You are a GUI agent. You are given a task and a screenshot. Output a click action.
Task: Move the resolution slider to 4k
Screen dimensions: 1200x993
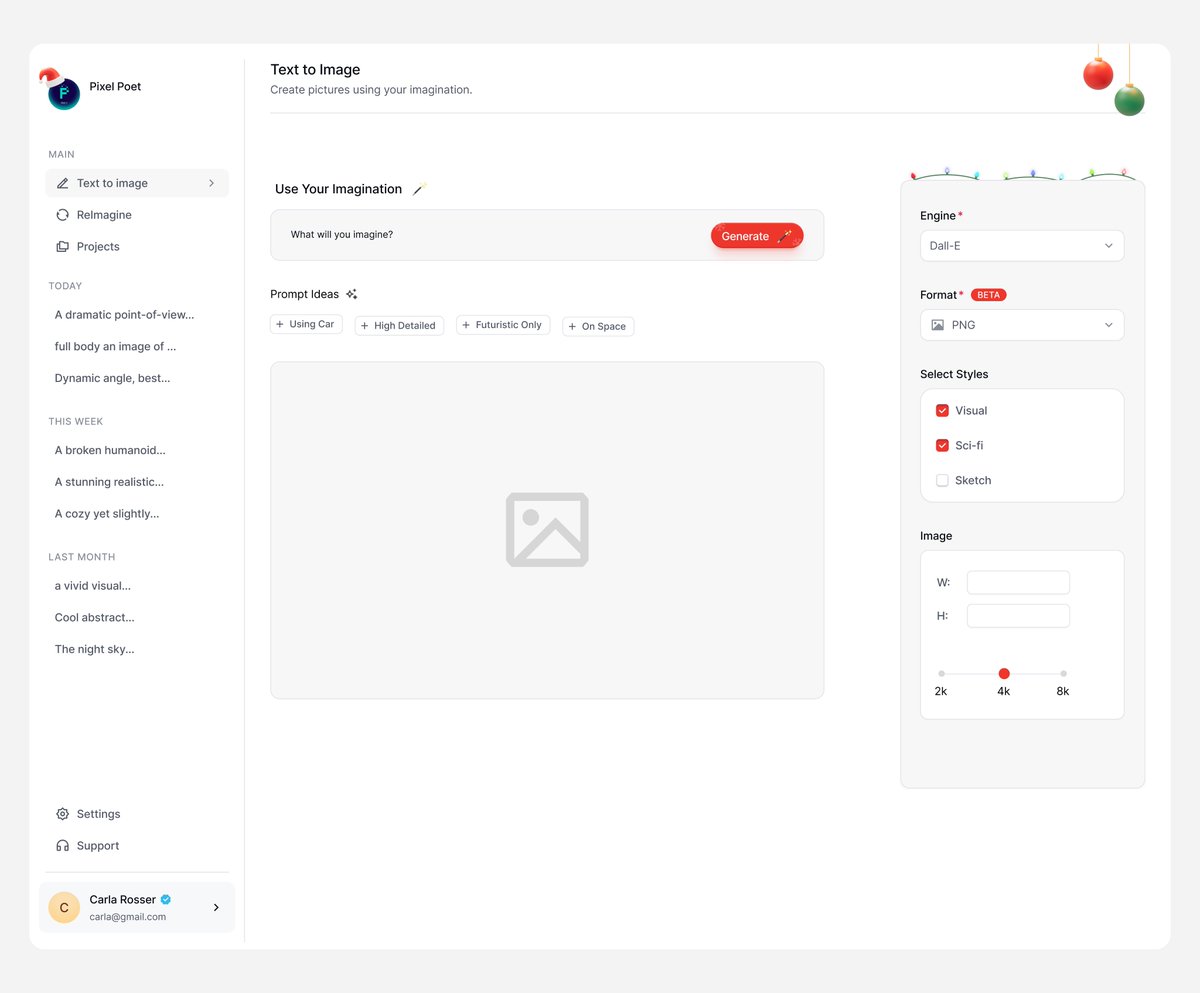[x=1004, y=673]
